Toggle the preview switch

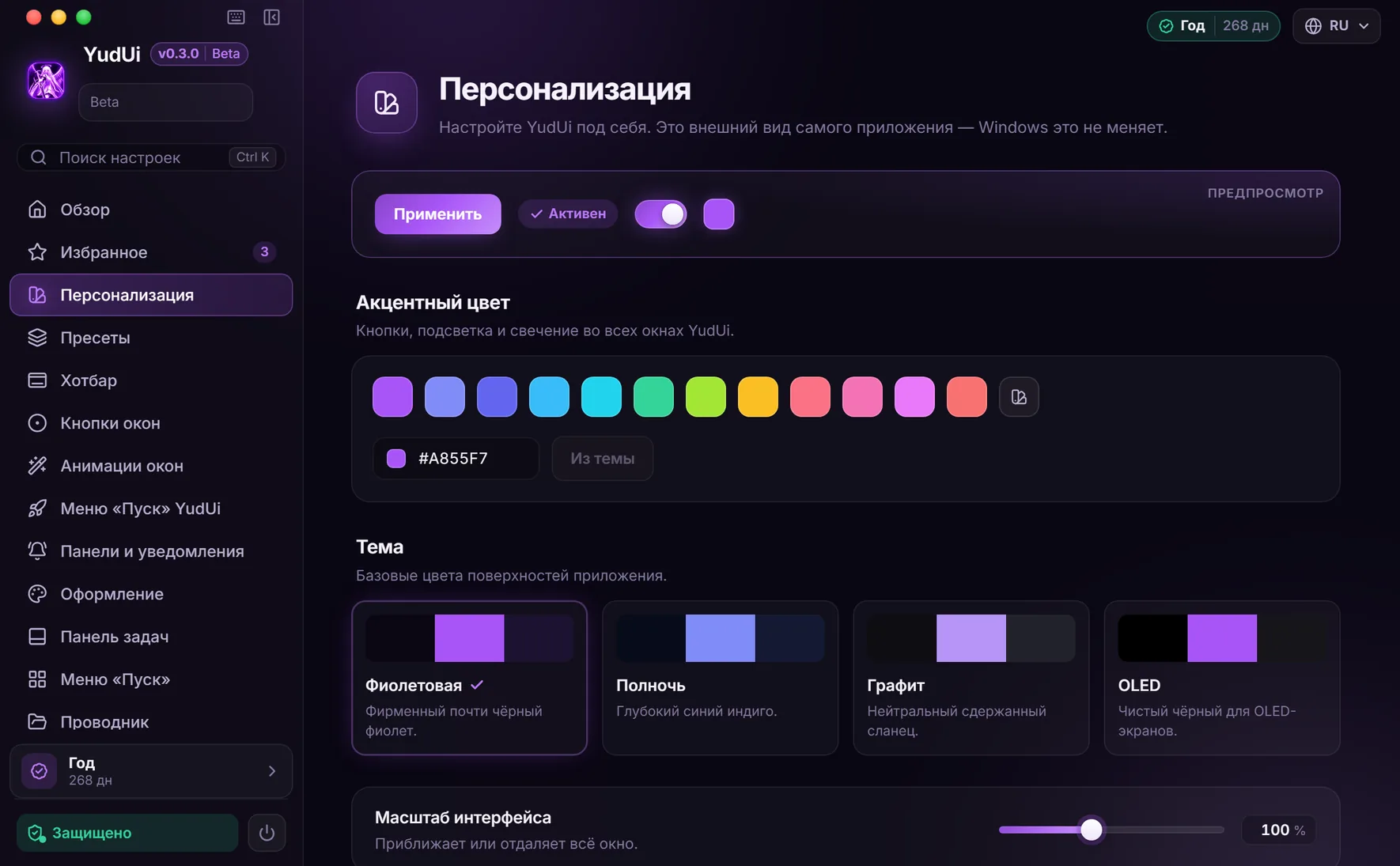pos(660,214)
